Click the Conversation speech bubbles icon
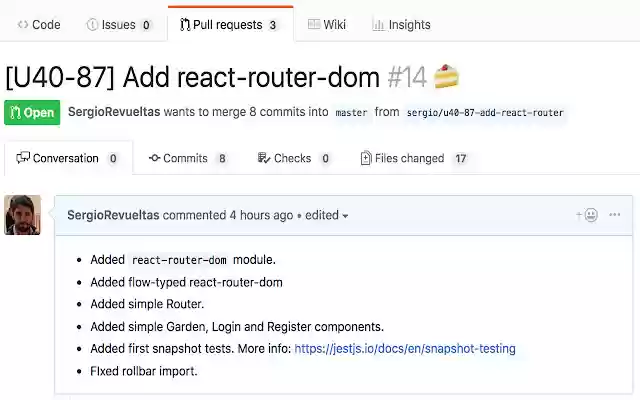640x400 pixels. tap(23, 158)
